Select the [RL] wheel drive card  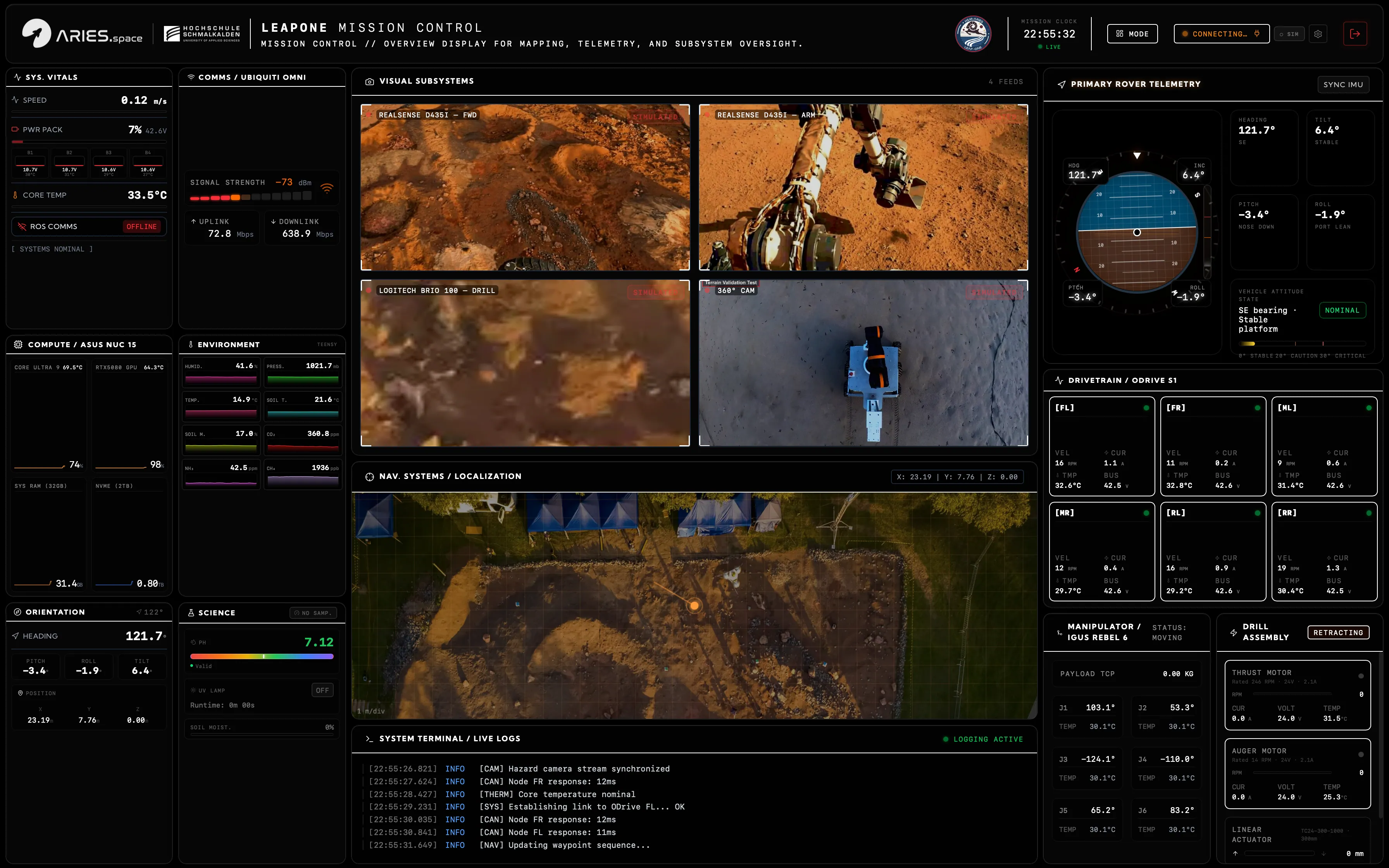(x=1213, y=552)
